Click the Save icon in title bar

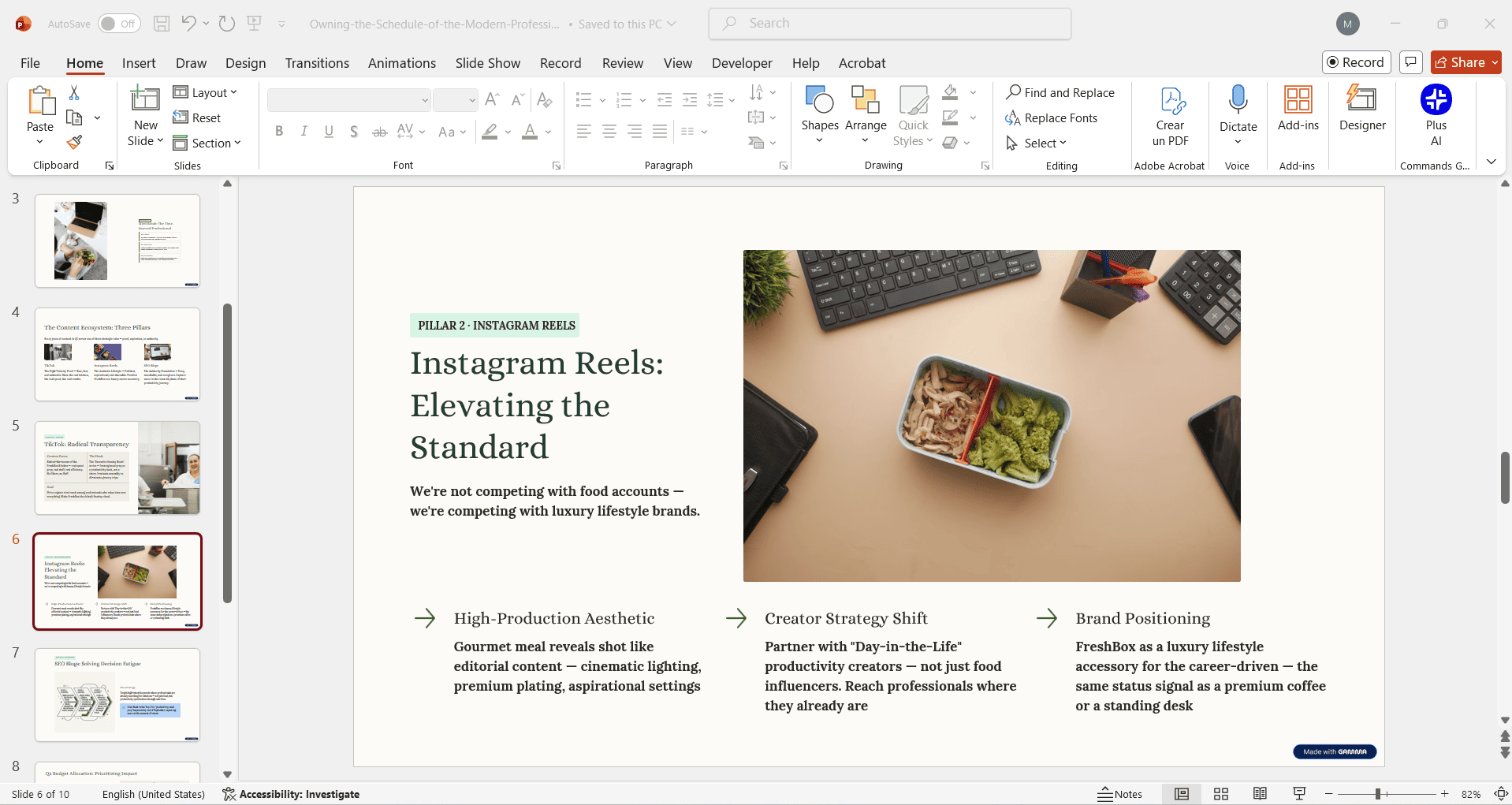point(162,24)
